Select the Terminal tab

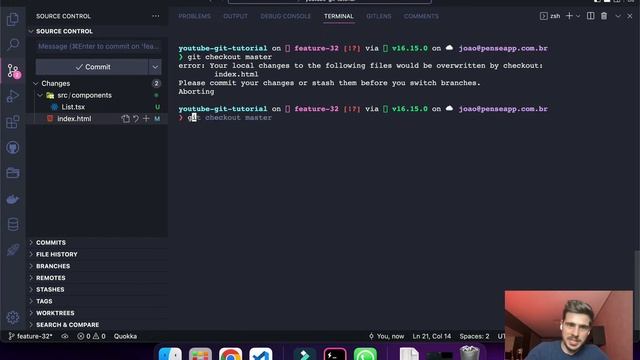tap(339, 16)
